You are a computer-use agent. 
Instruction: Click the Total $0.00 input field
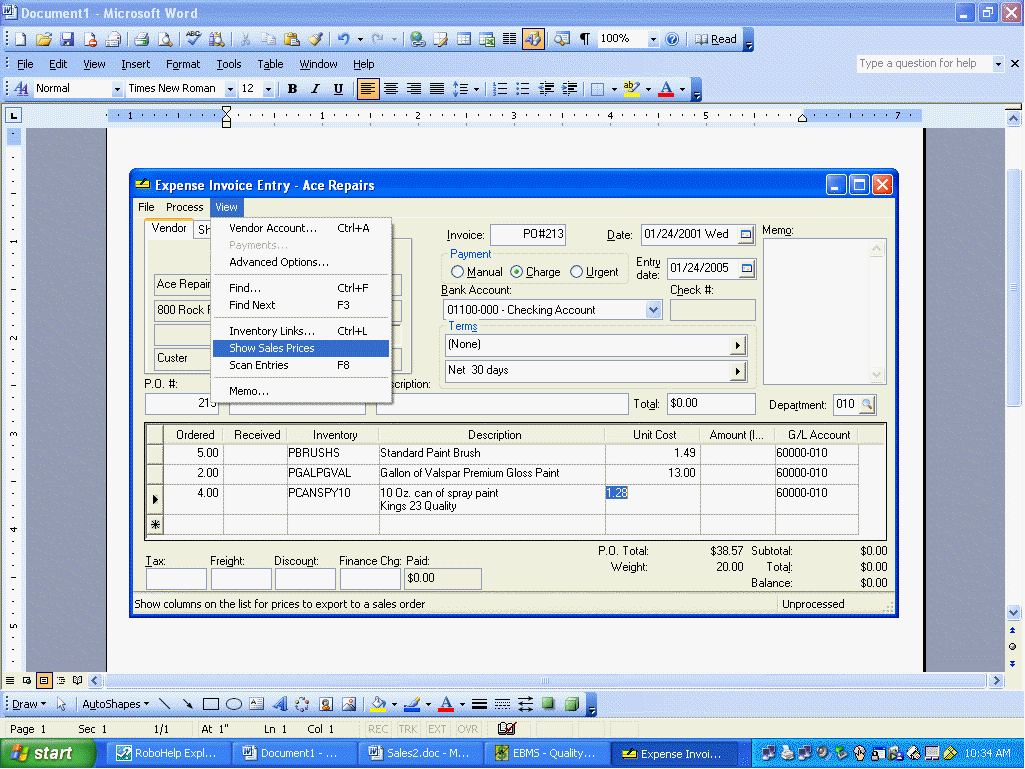pyautogui.click(x=711, y=403)
